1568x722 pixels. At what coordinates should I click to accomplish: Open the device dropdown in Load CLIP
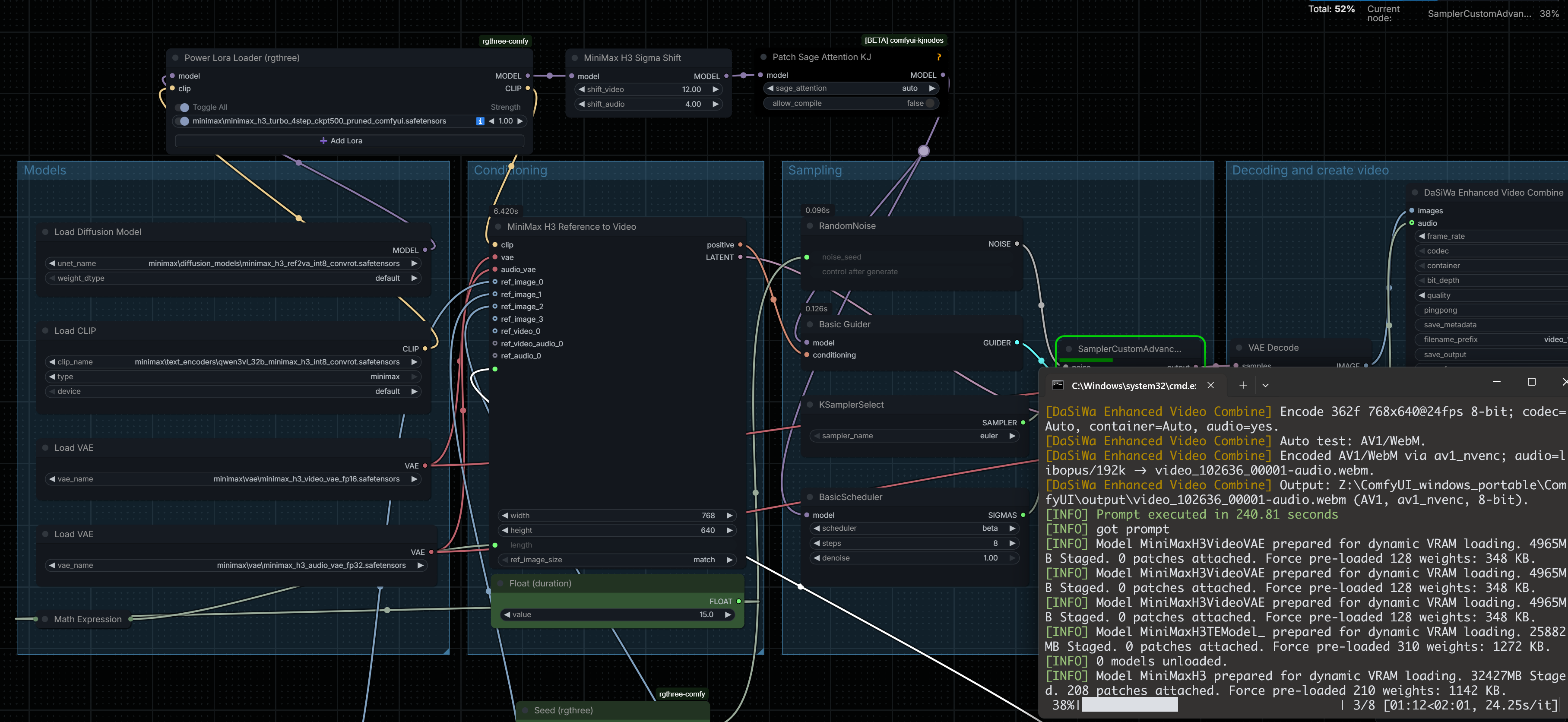pos(233,391)
